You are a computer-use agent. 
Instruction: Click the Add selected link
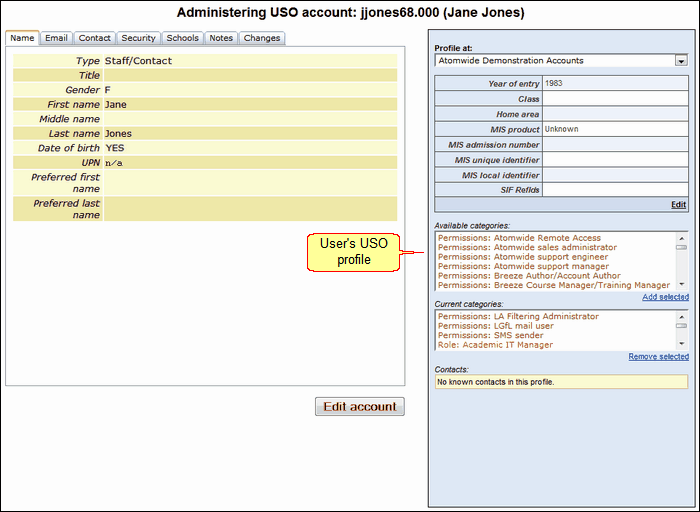[665, 297]
